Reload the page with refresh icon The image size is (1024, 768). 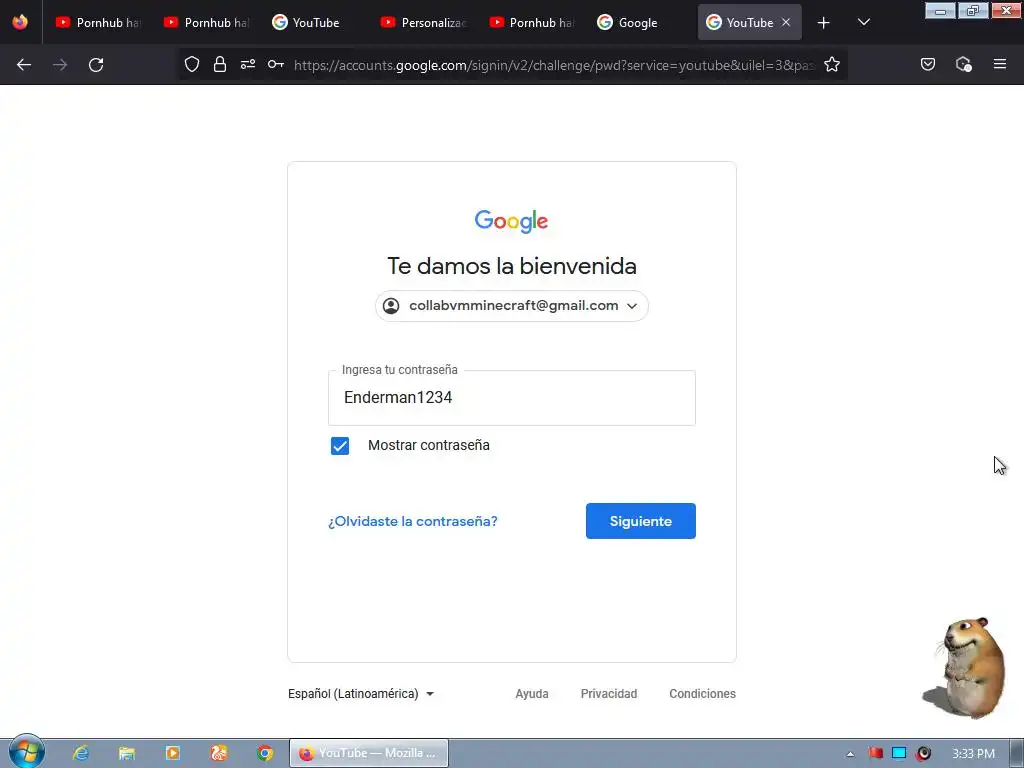(x=96, y=65)
